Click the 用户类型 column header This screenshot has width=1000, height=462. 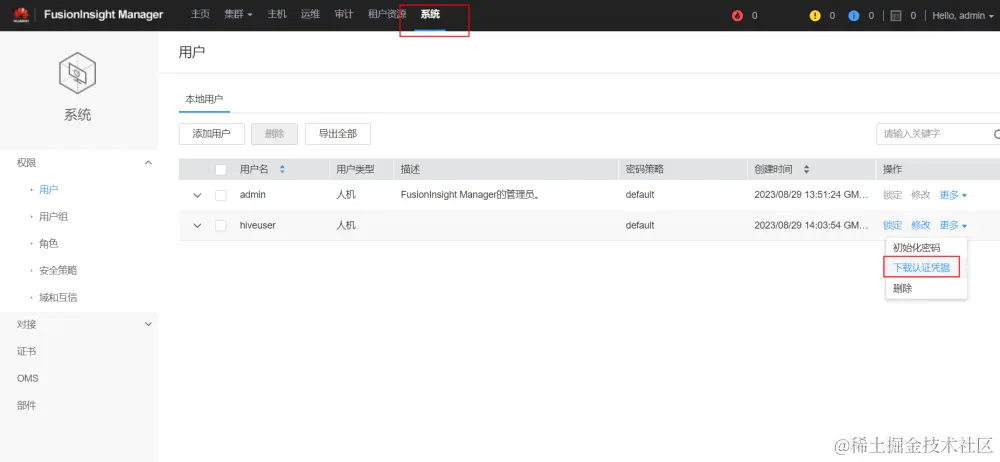point(355,170)
